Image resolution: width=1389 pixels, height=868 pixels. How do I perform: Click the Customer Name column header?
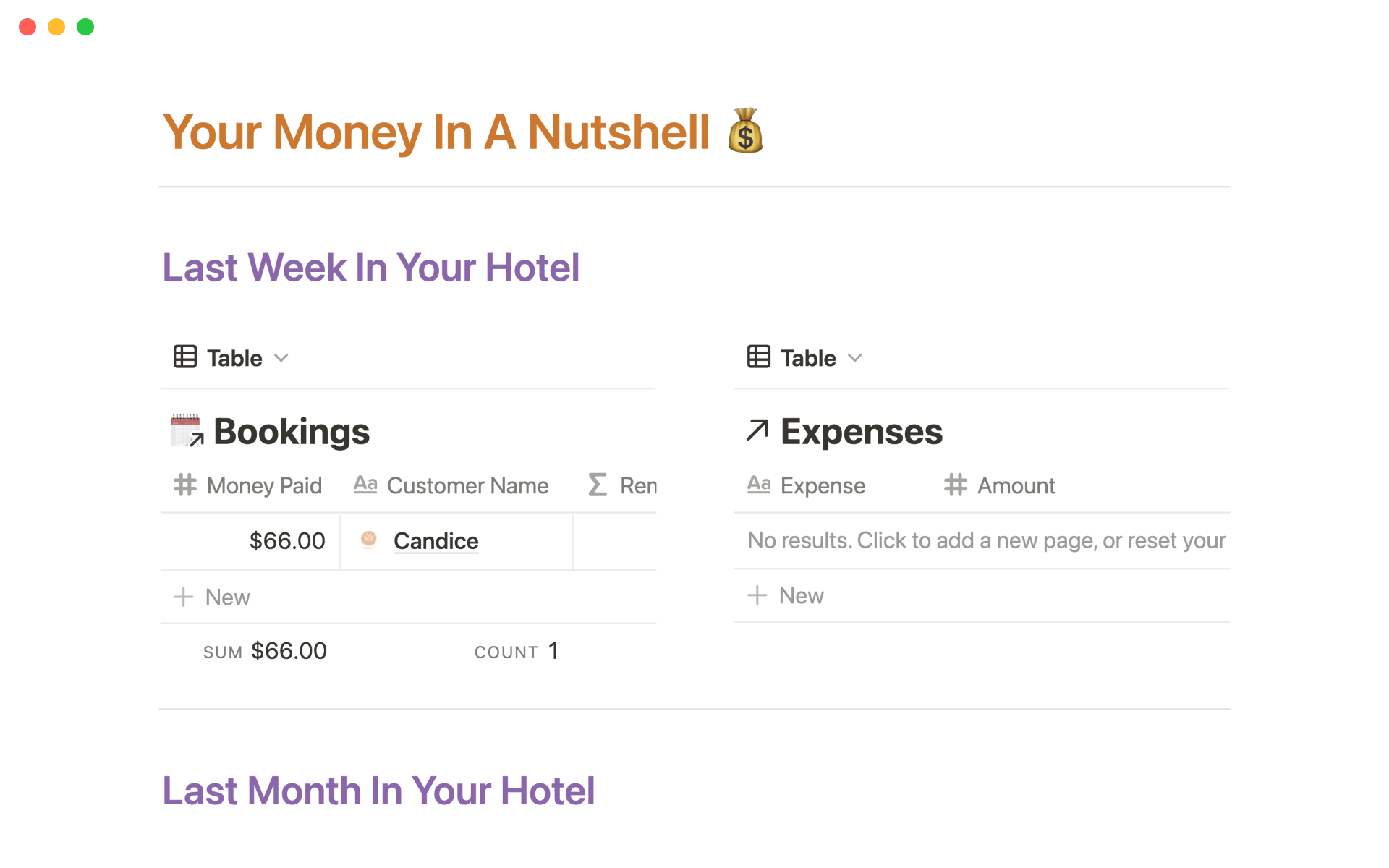(467, 485)
